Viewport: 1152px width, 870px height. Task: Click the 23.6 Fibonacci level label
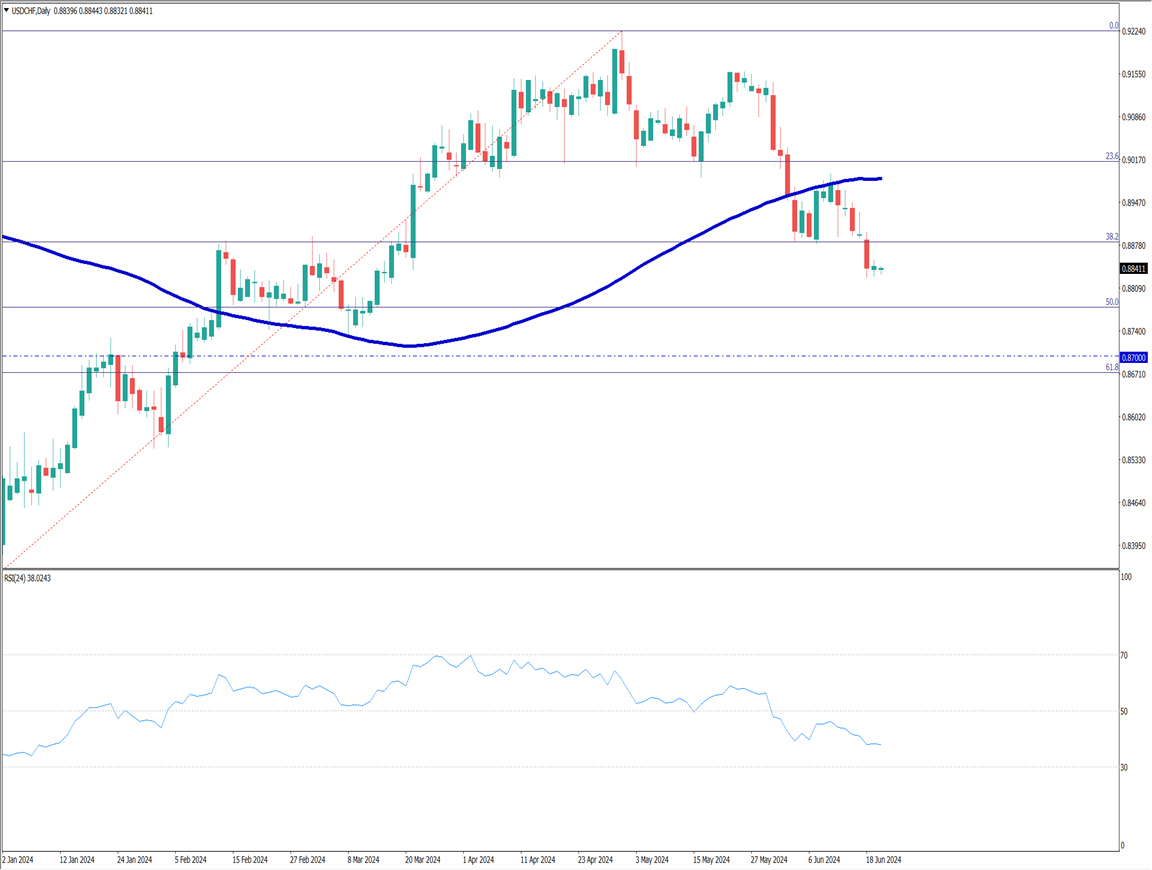point(1111,156)
